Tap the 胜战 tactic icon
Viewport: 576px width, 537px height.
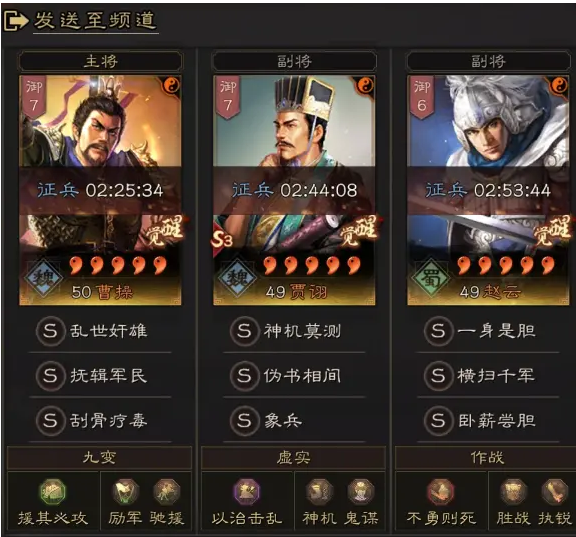click(513, 492)
